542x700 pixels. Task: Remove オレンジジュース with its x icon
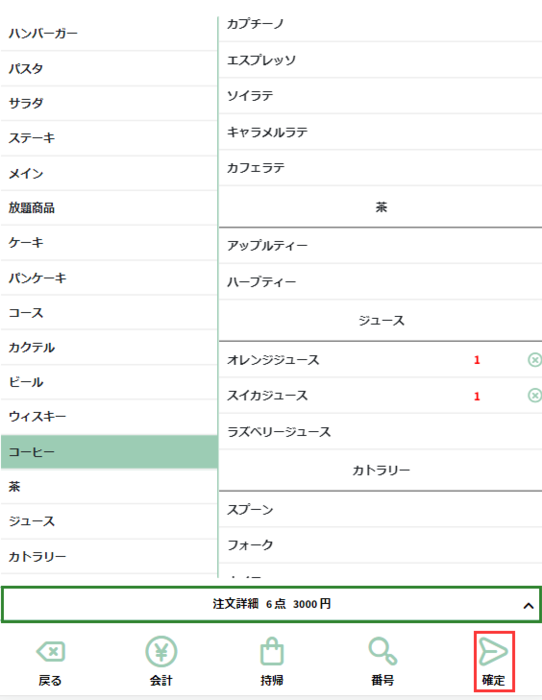click(x=534, y=360)
